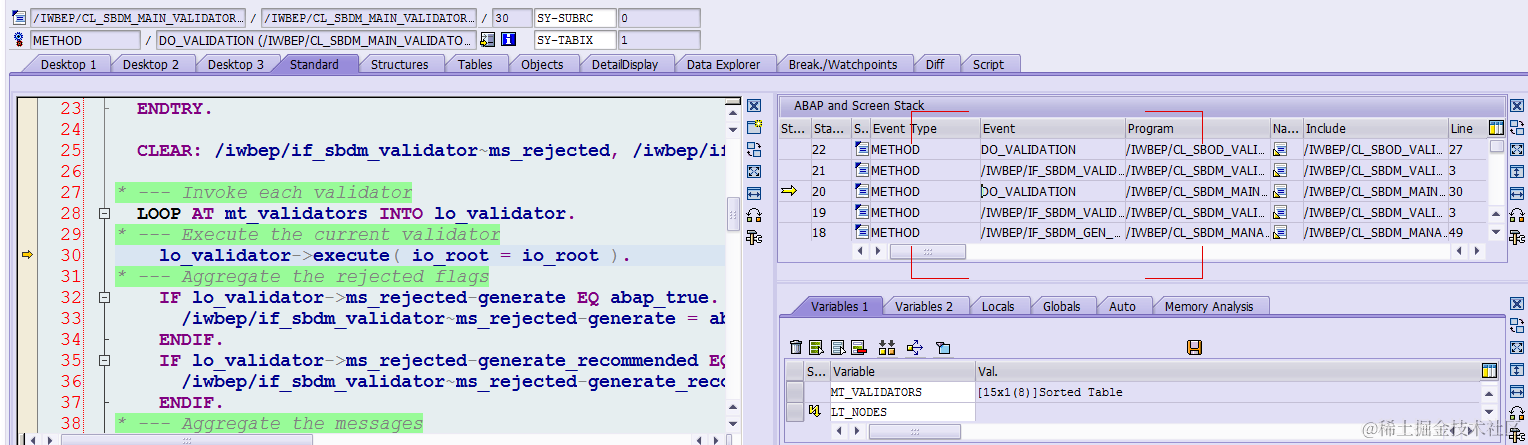Open the Script tab
This screenshot has height=445, width=1528.
pos(988,64)
